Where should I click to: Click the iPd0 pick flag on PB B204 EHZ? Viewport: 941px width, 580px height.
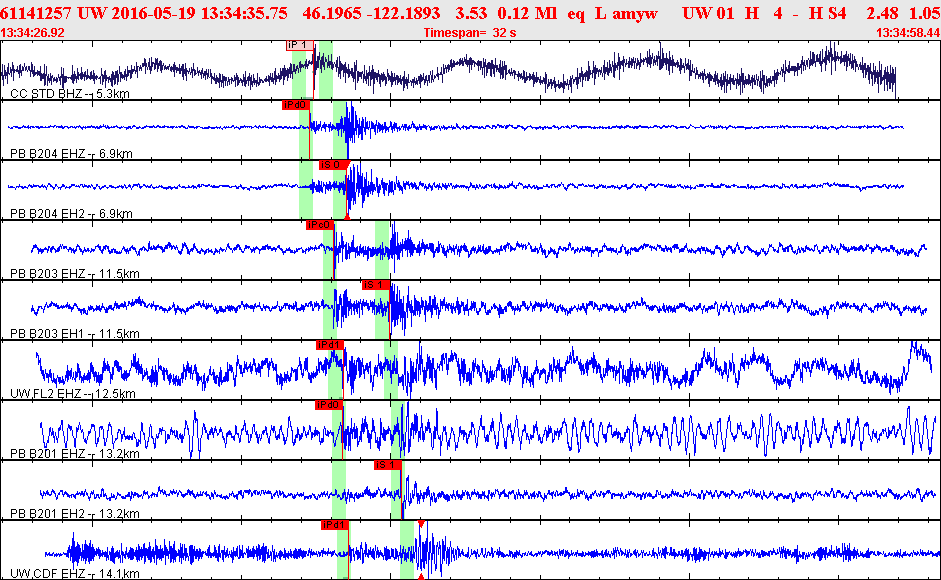(x=295, y=105)
